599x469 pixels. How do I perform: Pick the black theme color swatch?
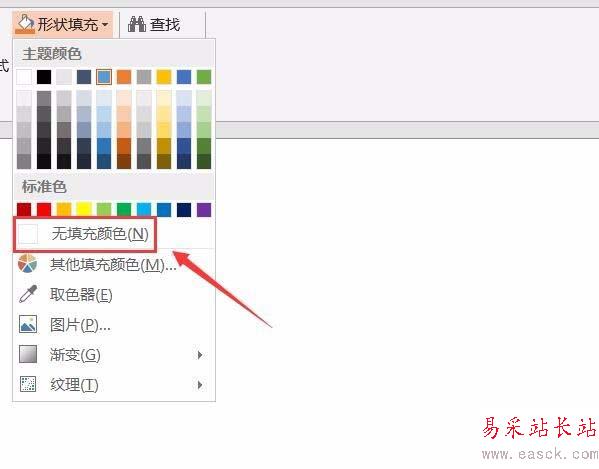(x=44, y=77)
